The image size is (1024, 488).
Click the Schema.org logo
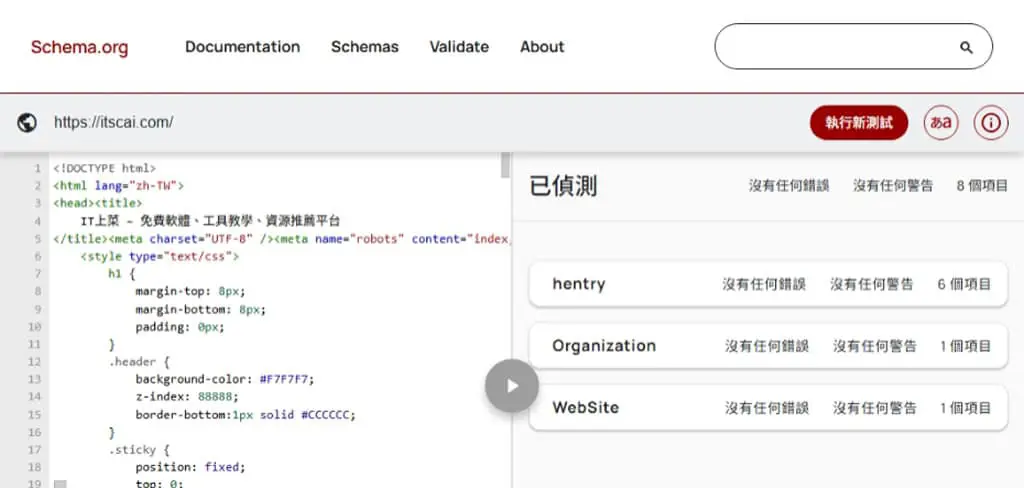80,47
